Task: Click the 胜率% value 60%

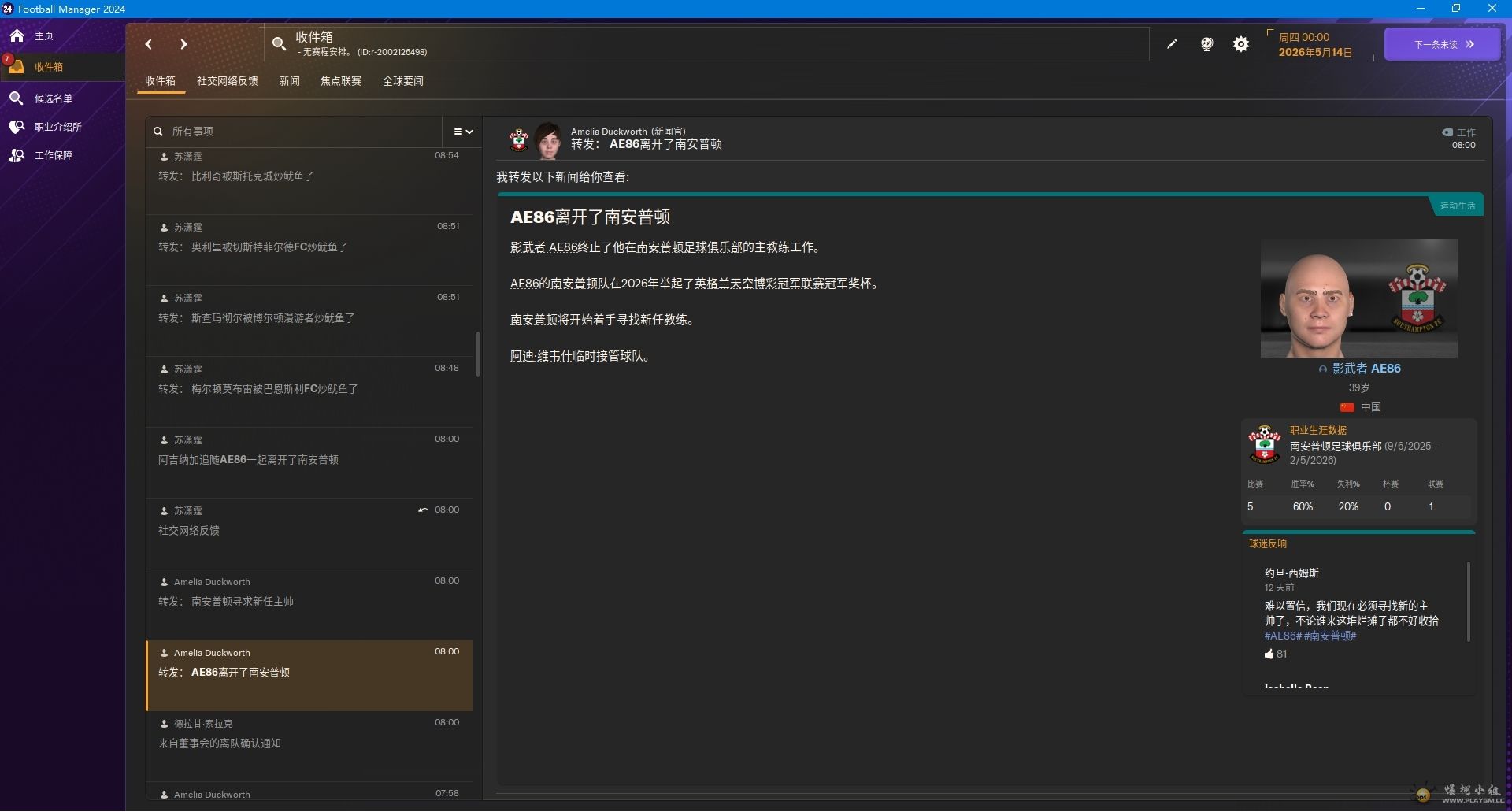Action: point(1303,507)
